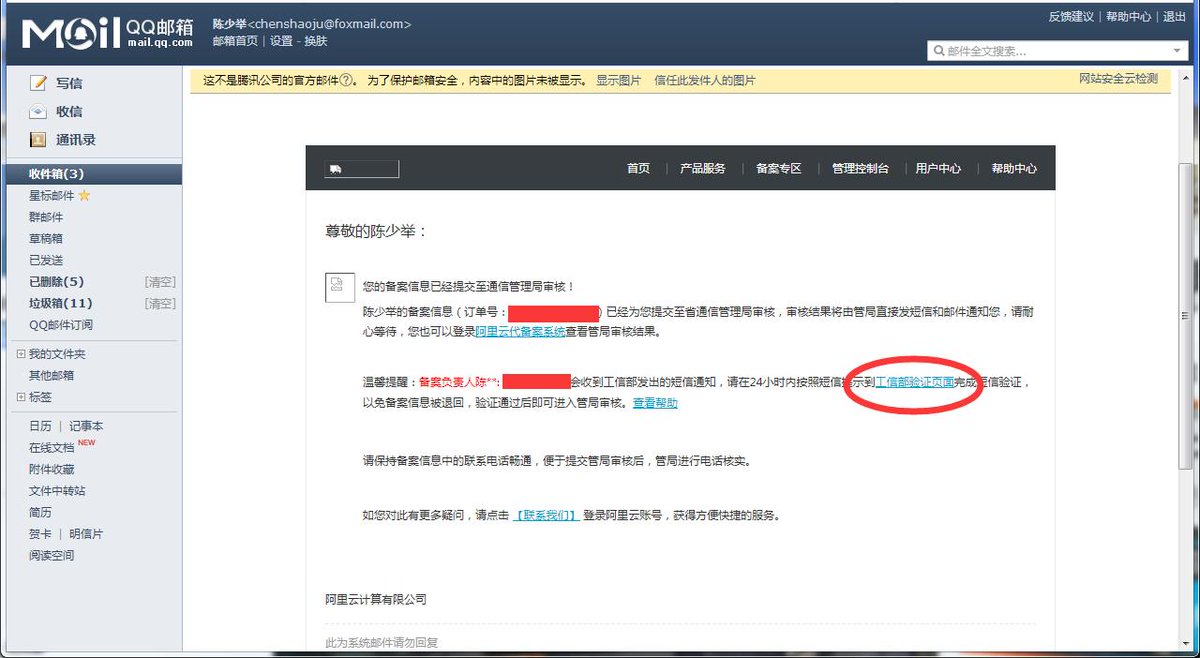Open the 草稿箱 folder
The image size is (1200, 658).
coord(46,239)
